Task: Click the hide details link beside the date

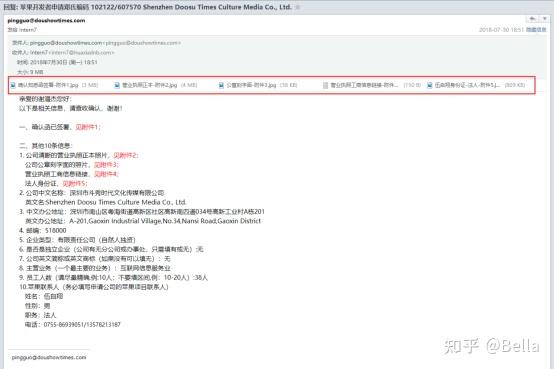Action: tap(536, 30)
